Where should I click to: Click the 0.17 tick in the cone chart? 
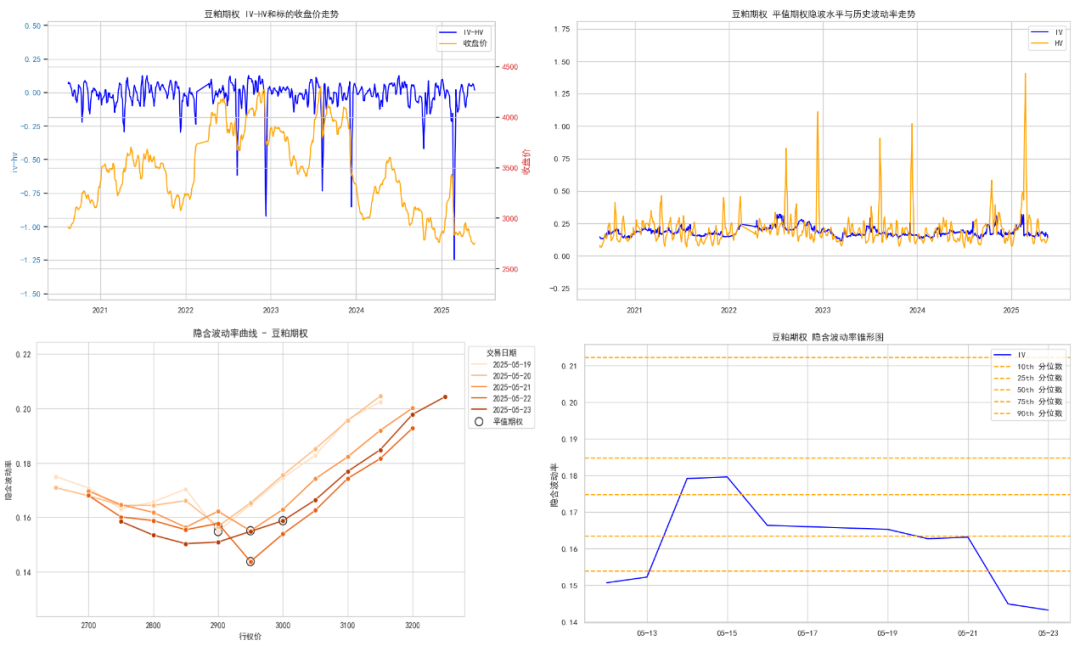point(570,513)
